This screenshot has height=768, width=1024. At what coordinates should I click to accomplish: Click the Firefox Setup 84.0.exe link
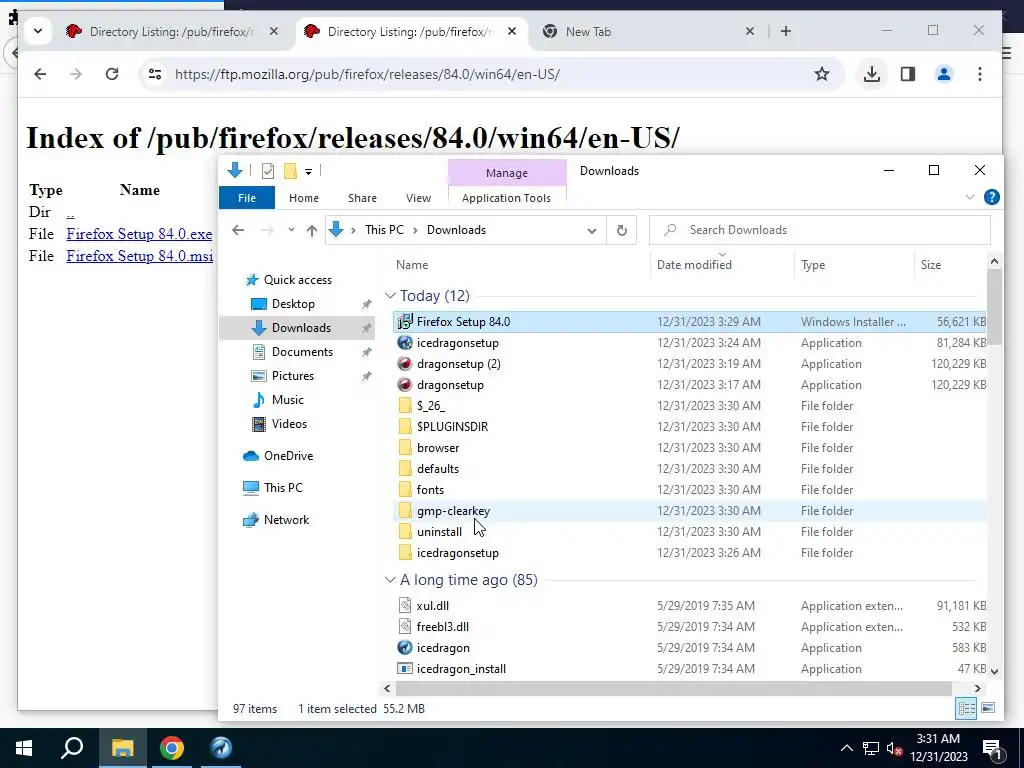click(x=139, y=234)
